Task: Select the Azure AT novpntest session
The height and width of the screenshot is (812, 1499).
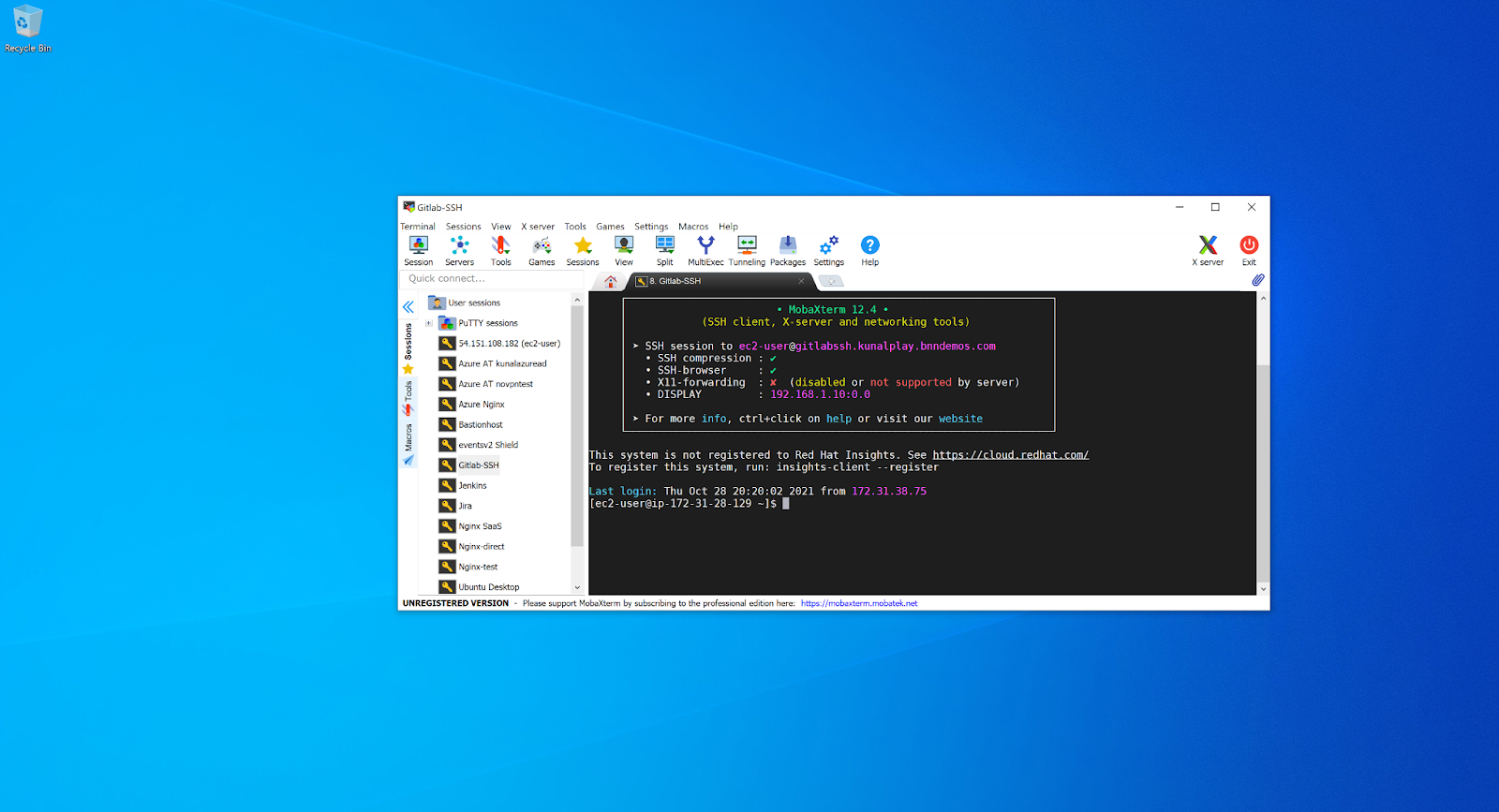Action: click(x=486, y=384)
